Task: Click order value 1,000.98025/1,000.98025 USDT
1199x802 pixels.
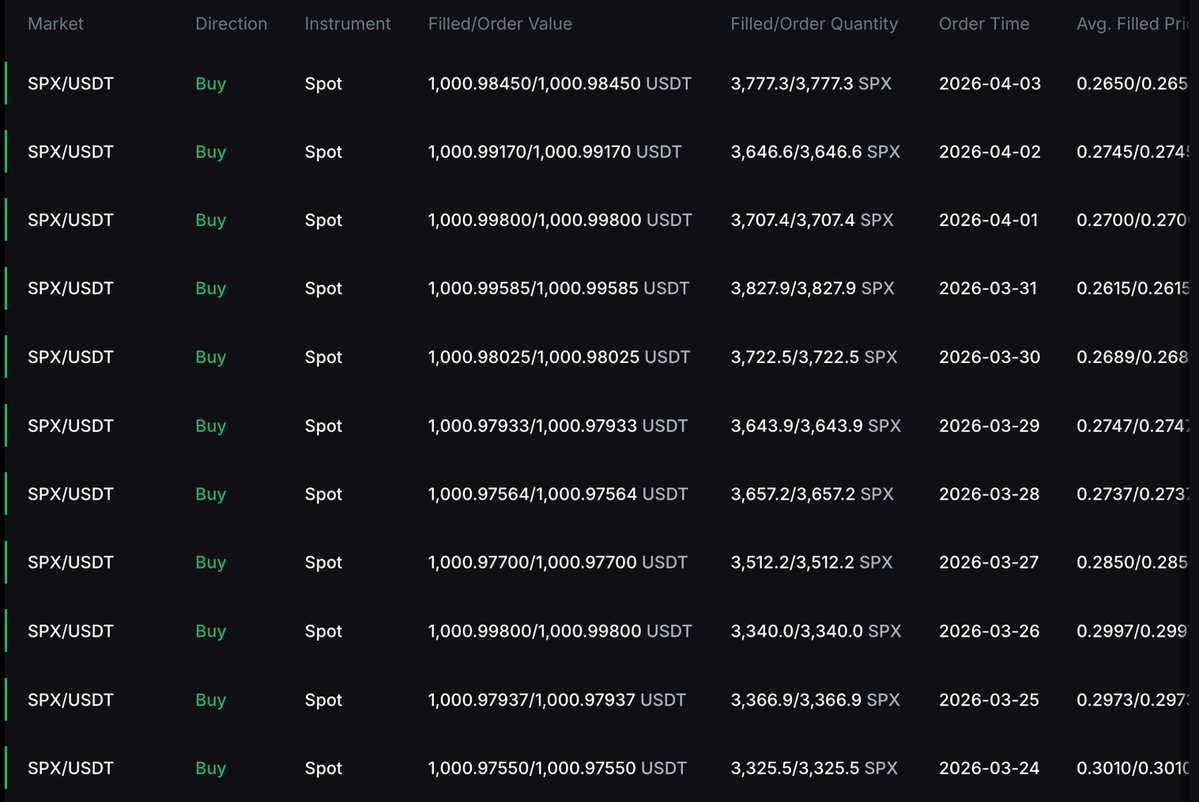Action: 558,357
